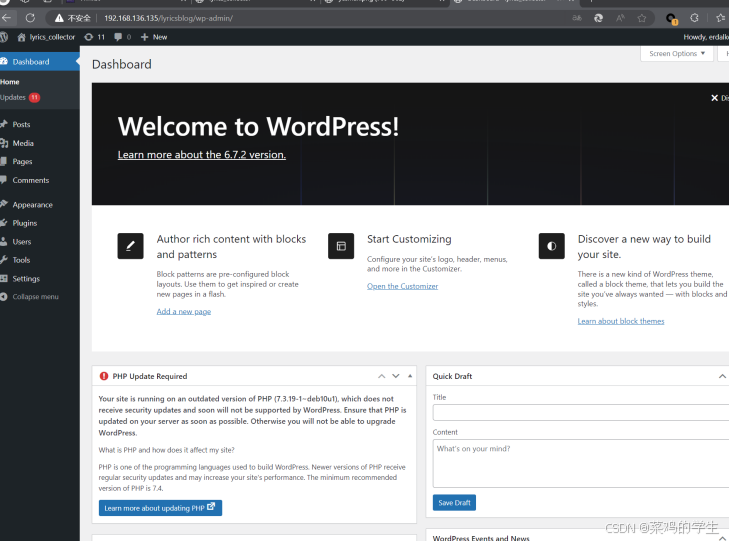Open the Users menu
This screenshot has height=541, width=730.
coord(21,242)
